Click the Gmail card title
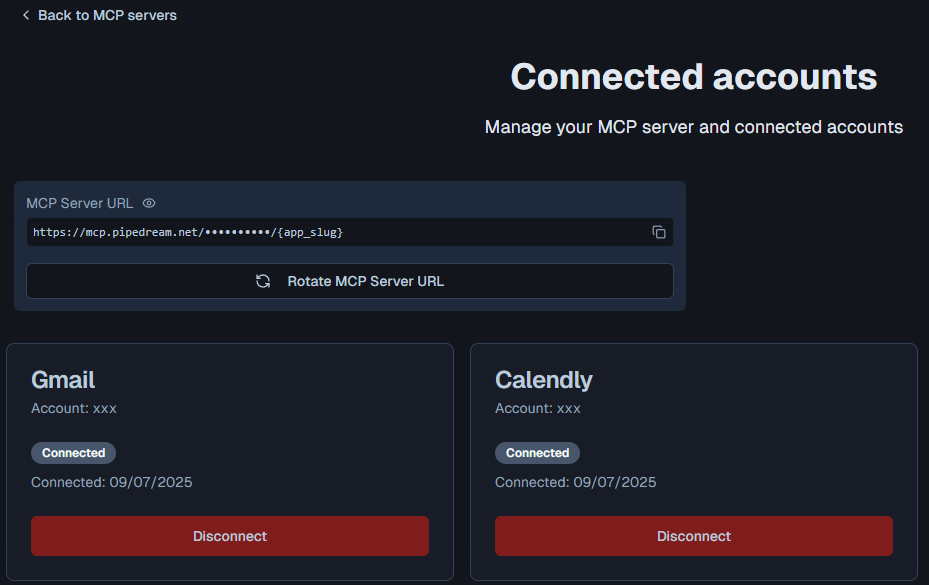This screenshot has width=929, height=585. pyautogui.click(x=63, y=380)
